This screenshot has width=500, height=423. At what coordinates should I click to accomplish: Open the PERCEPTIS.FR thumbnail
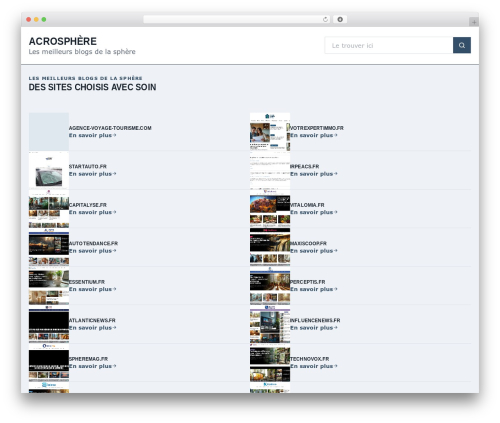[x=270, y=286]
